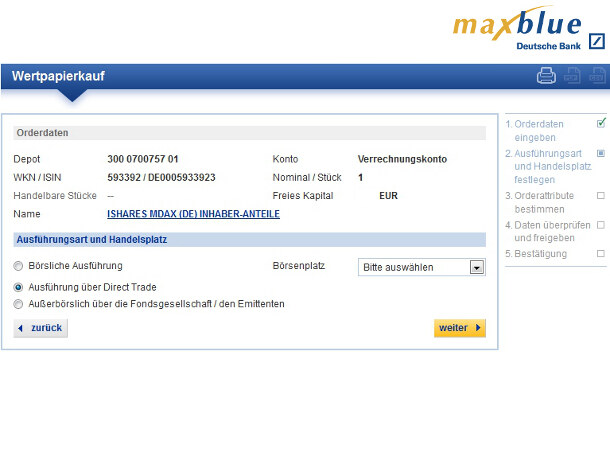610x450 pixels.
Task: Click the Börsenplatz dropdown arrow button
Action: (x=477, y=267)
